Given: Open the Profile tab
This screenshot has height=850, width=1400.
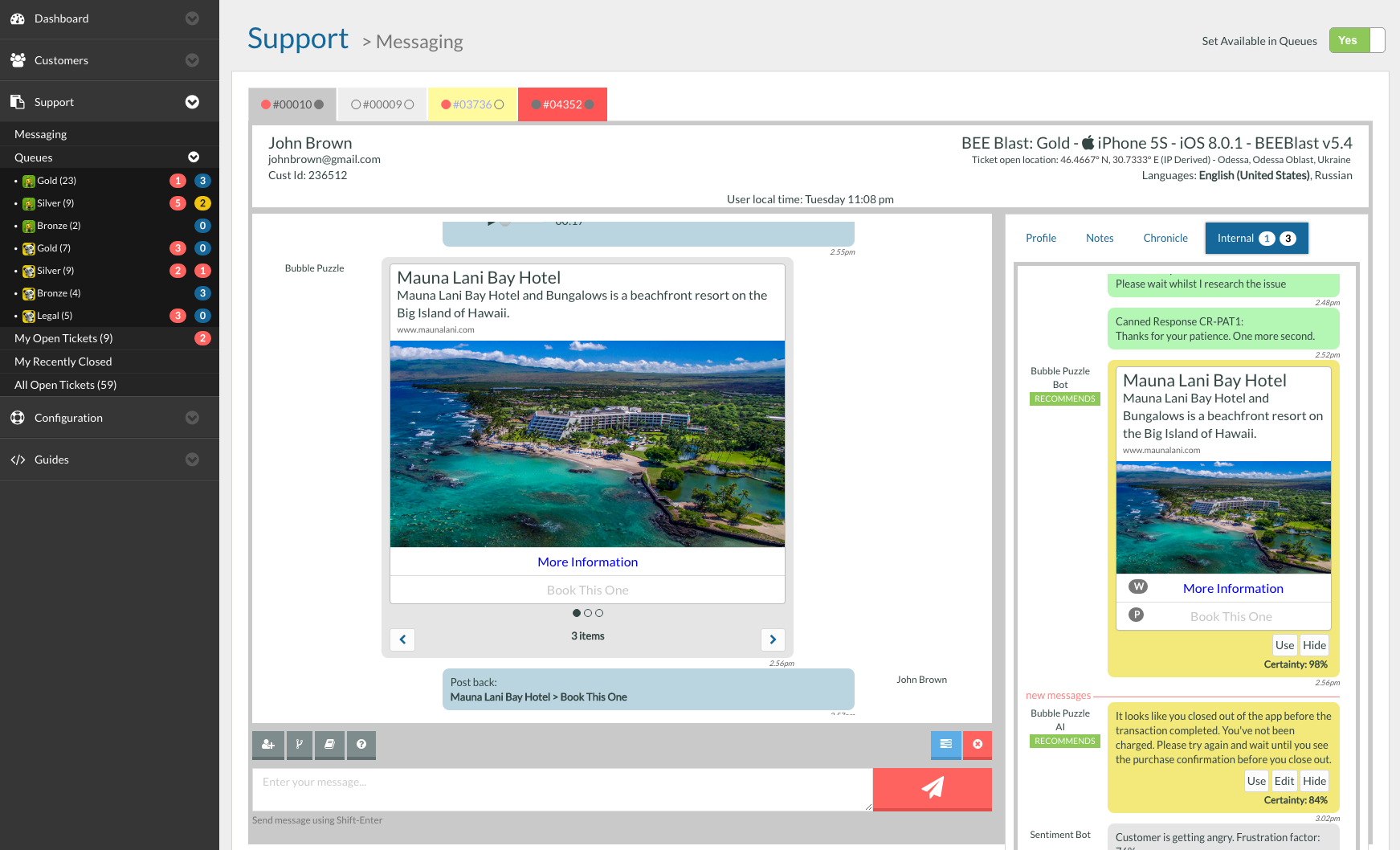Looking at the screenshot, I should coord(1041,238).
